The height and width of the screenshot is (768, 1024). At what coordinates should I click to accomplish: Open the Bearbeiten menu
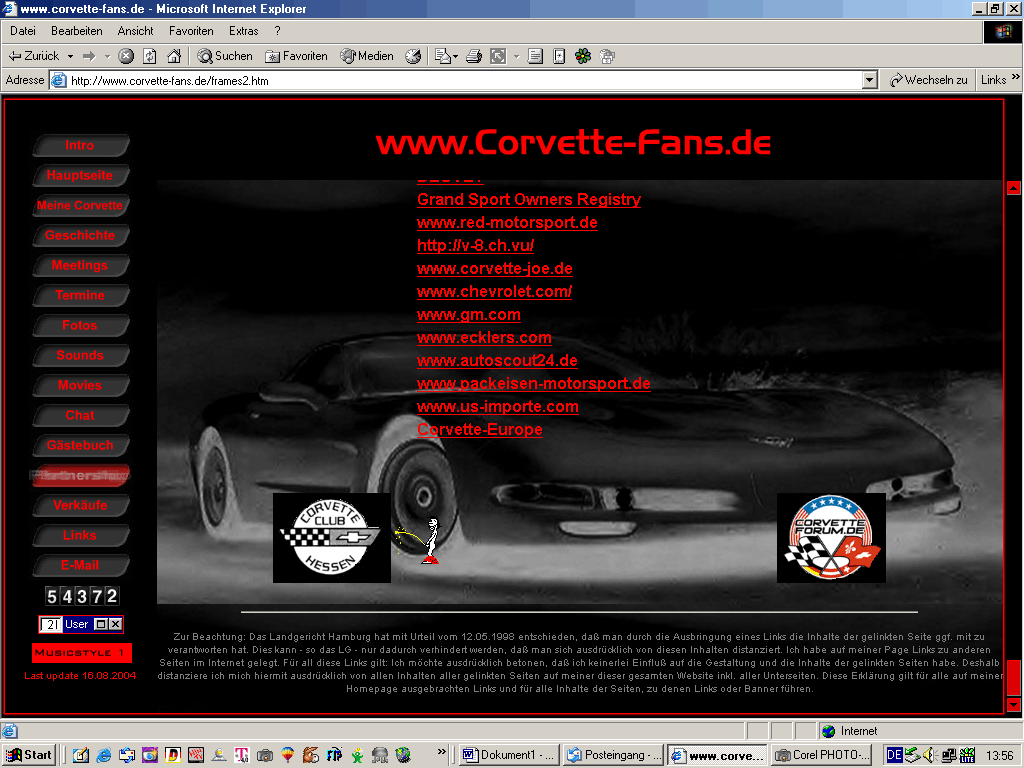pos(76,31)
